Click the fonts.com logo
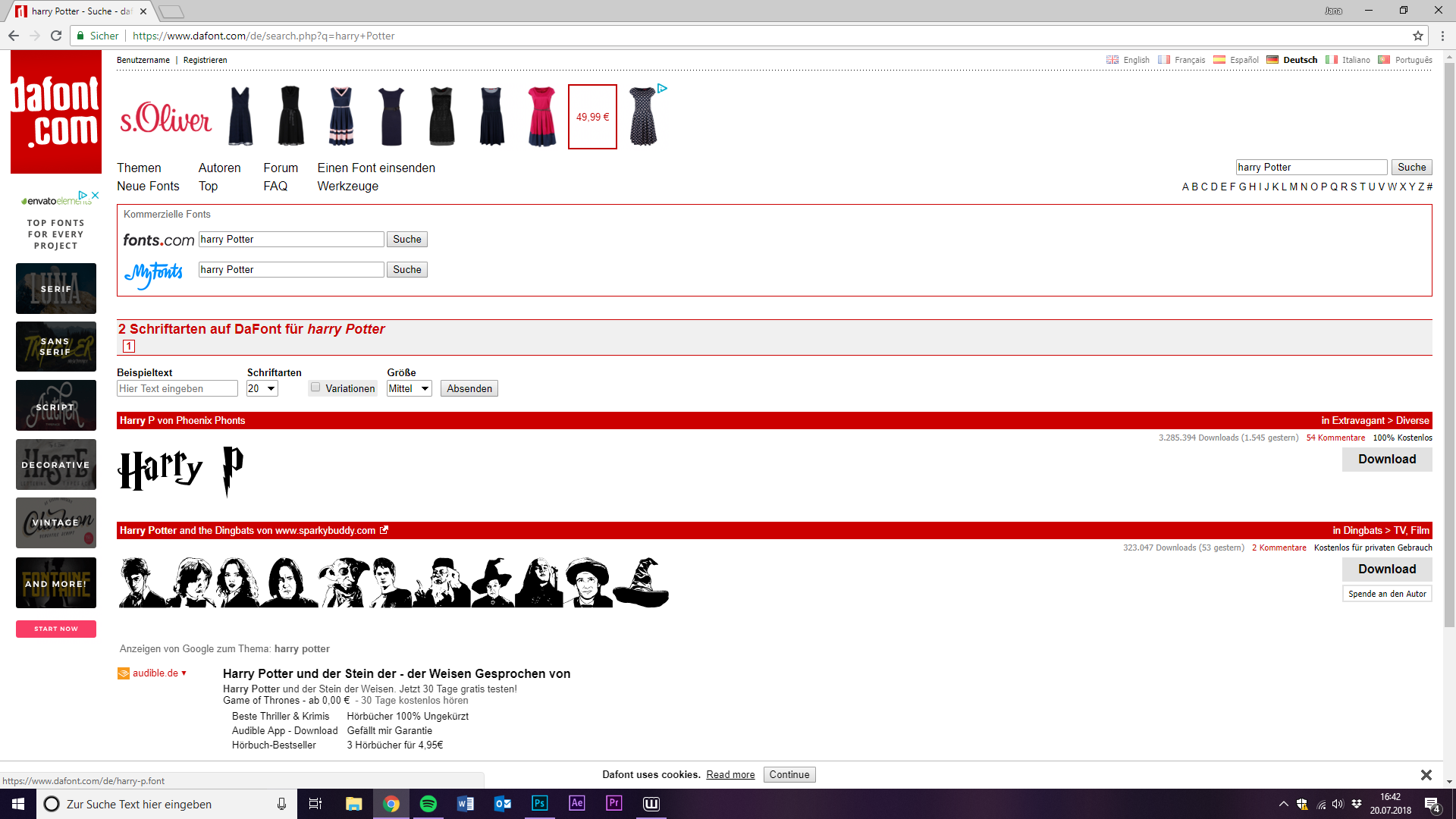Screen dimensions: 1456x819 (158, 240)
